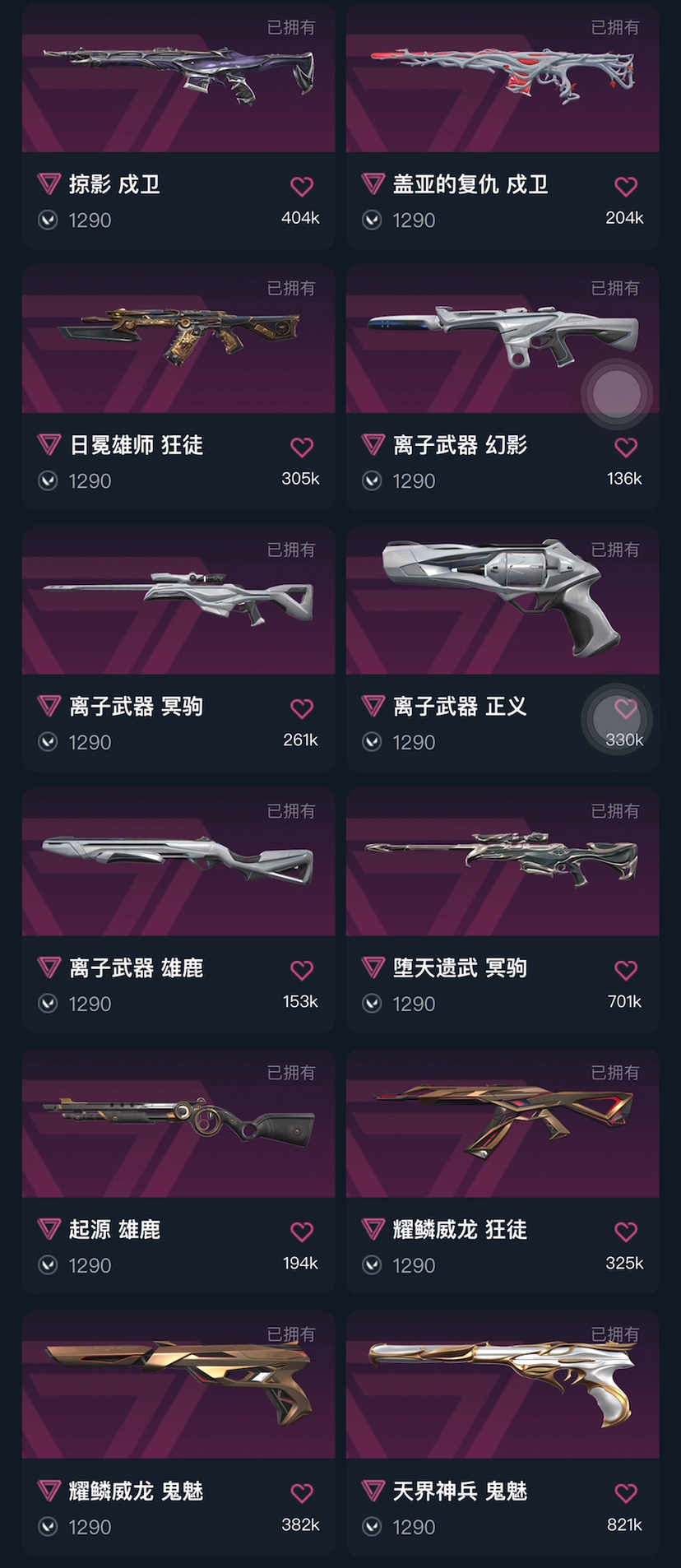Click heart icon on 天界神兵 鬼魅
This screenshot has width=681, height=1568.
click(x=626, y=1493)
